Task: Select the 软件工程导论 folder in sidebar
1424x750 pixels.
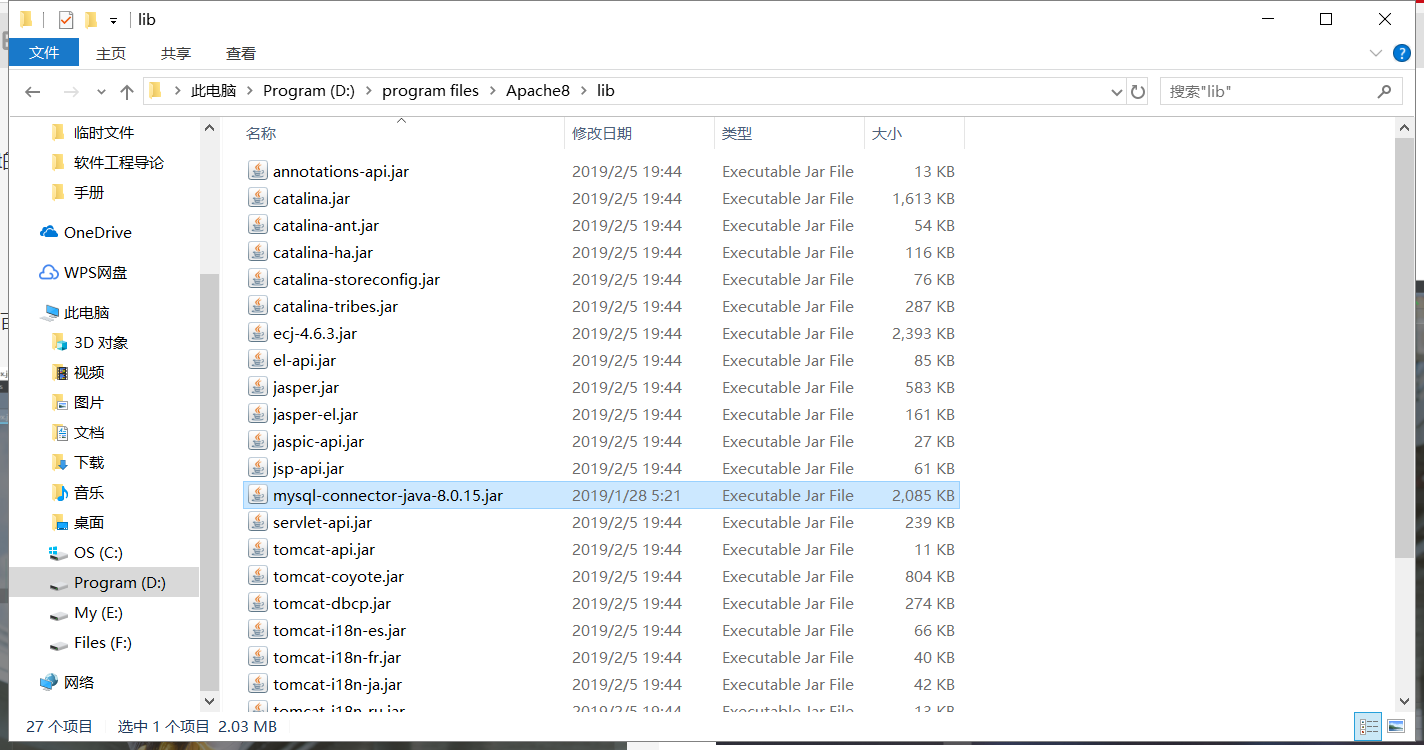Action: click(119, 162)
